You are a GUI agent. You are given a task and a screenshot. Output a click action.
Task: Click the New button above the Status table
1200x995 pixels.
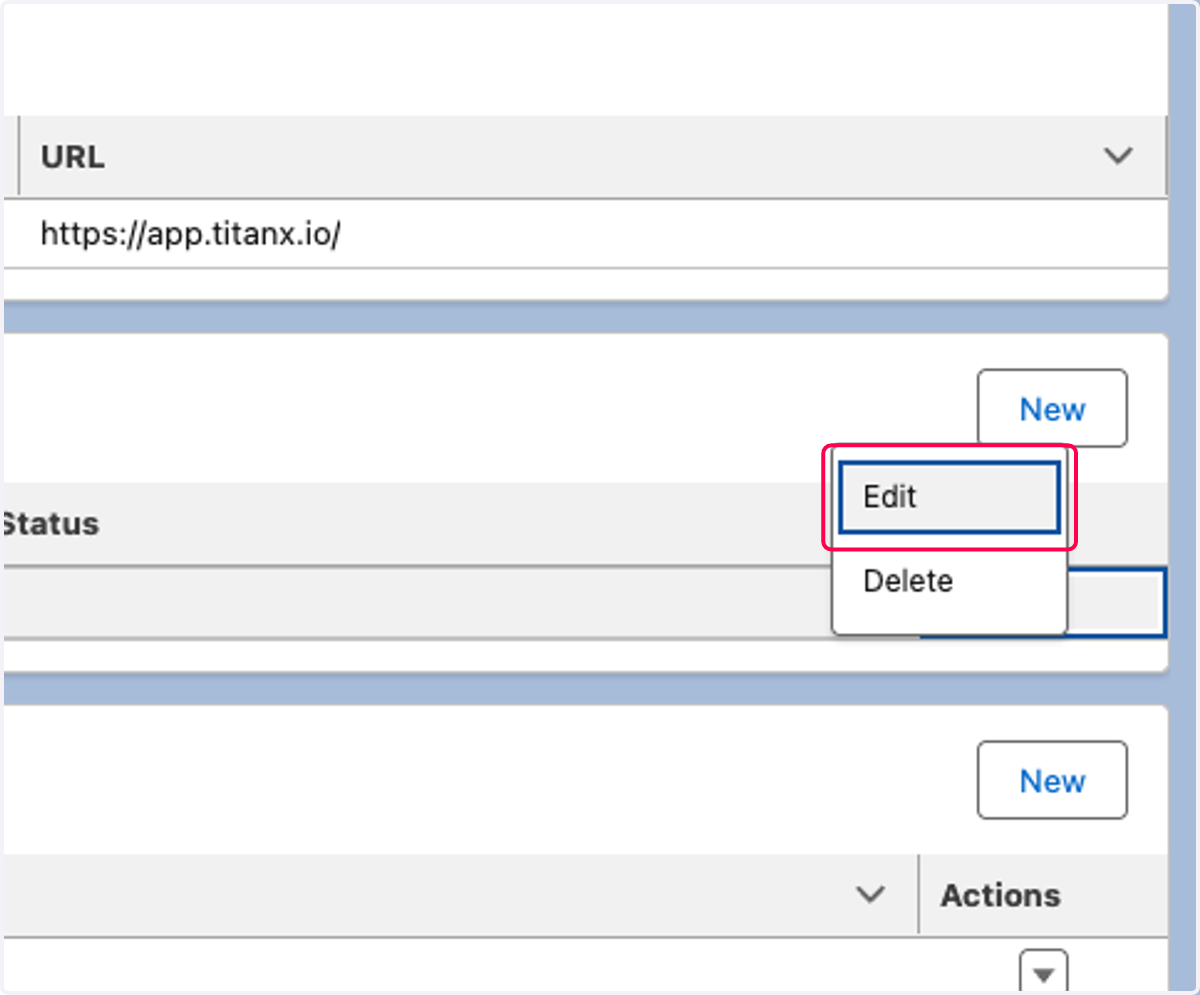click(x=1052, y=408)
